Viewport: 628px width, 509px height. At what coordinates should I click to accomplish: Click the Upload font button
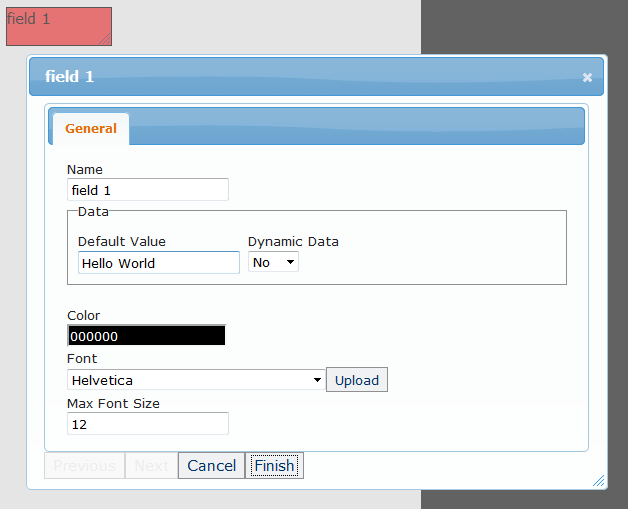pyautogui.click(x=357, y=380)
